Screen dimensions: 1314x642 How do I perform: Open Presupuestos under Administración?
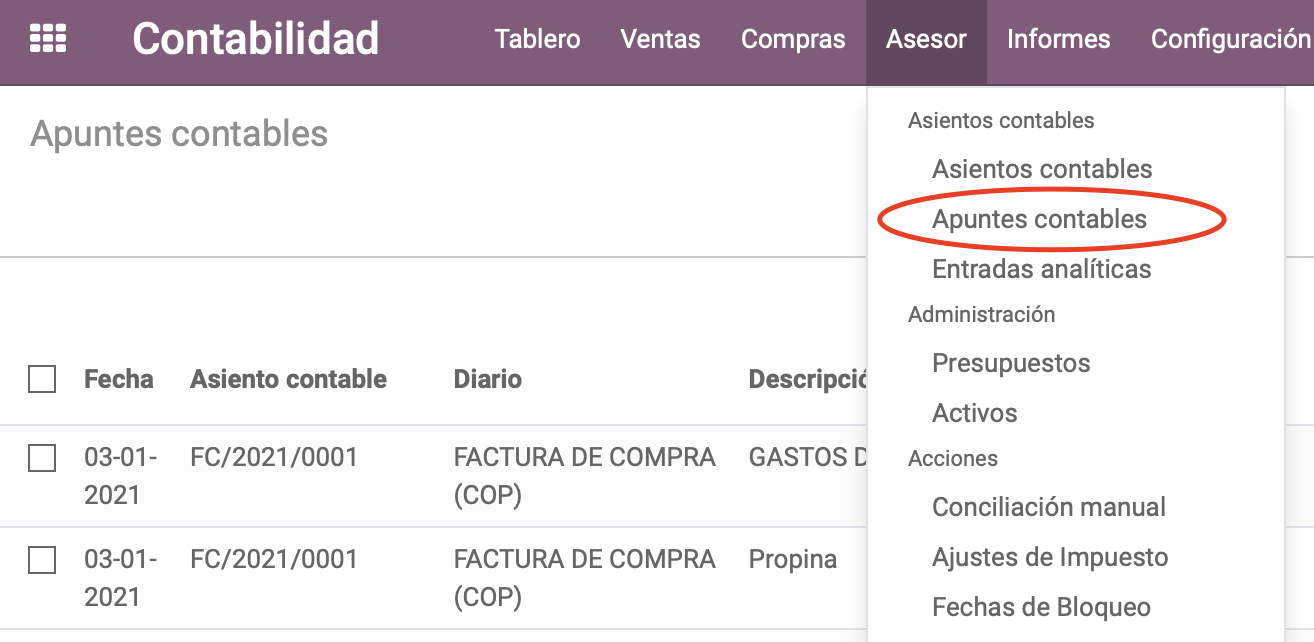click(1011, 363)
